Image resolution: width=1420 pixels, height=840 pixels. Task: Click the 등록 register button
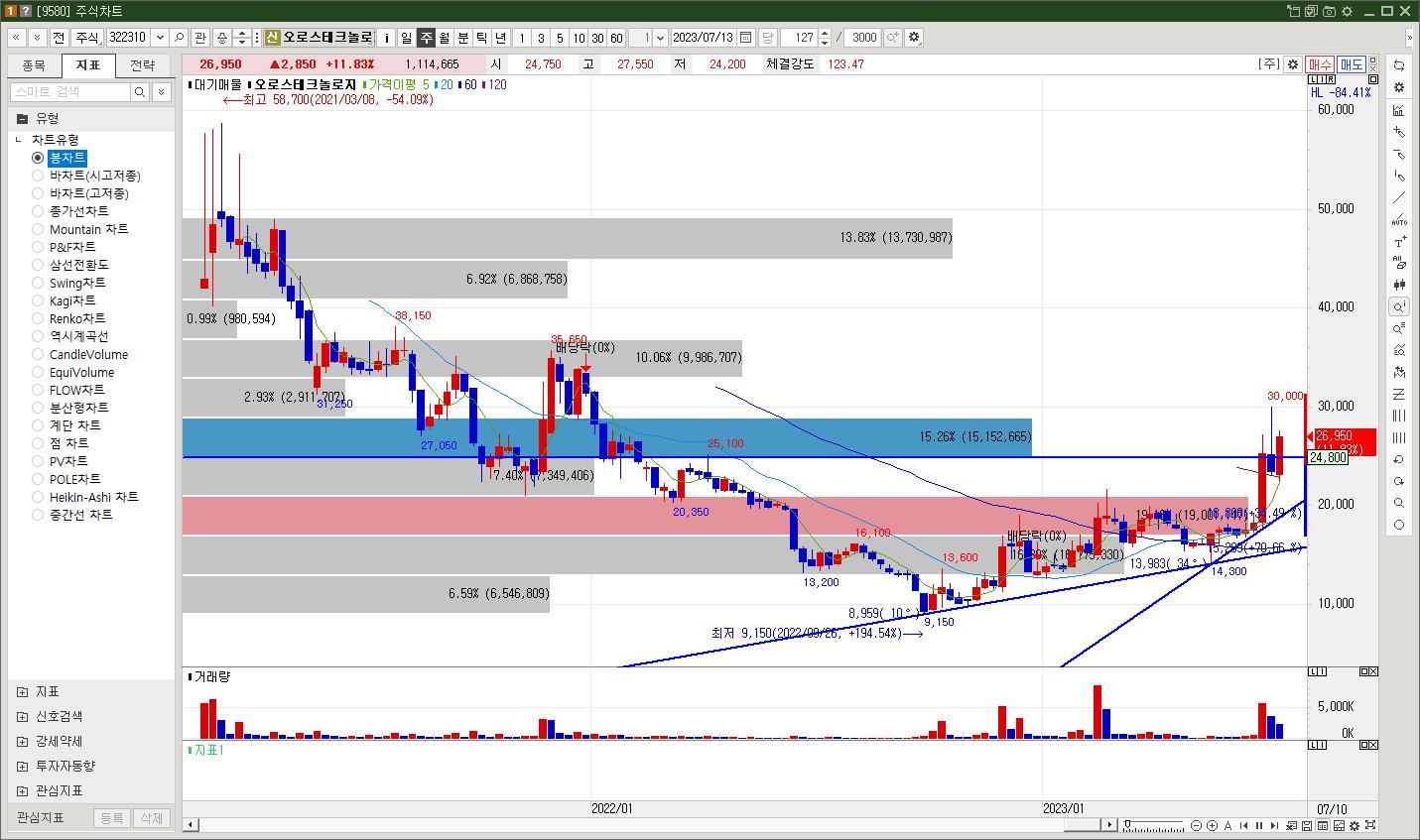[112, 818]
